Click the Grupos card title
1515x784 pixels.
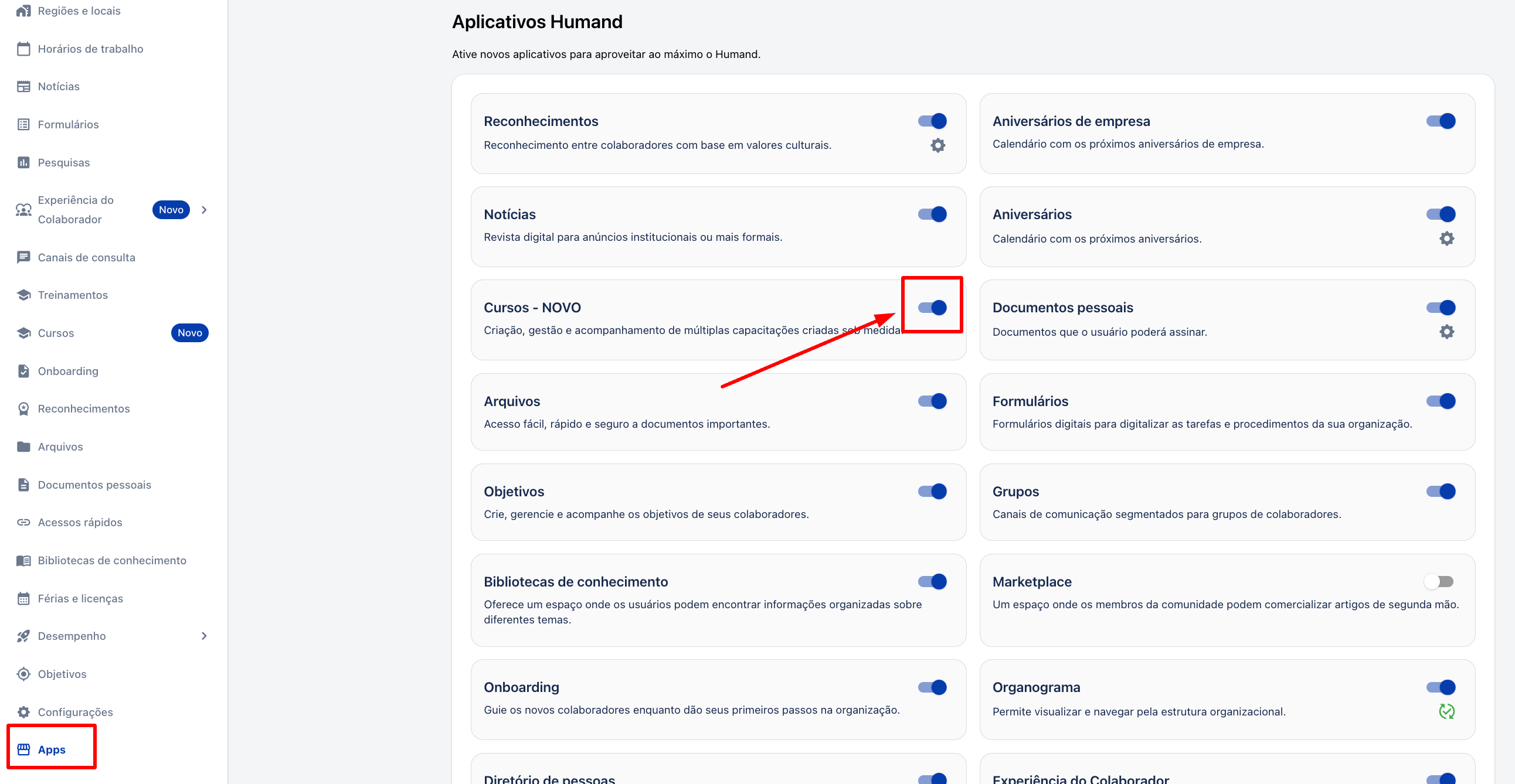point(1015,492)
